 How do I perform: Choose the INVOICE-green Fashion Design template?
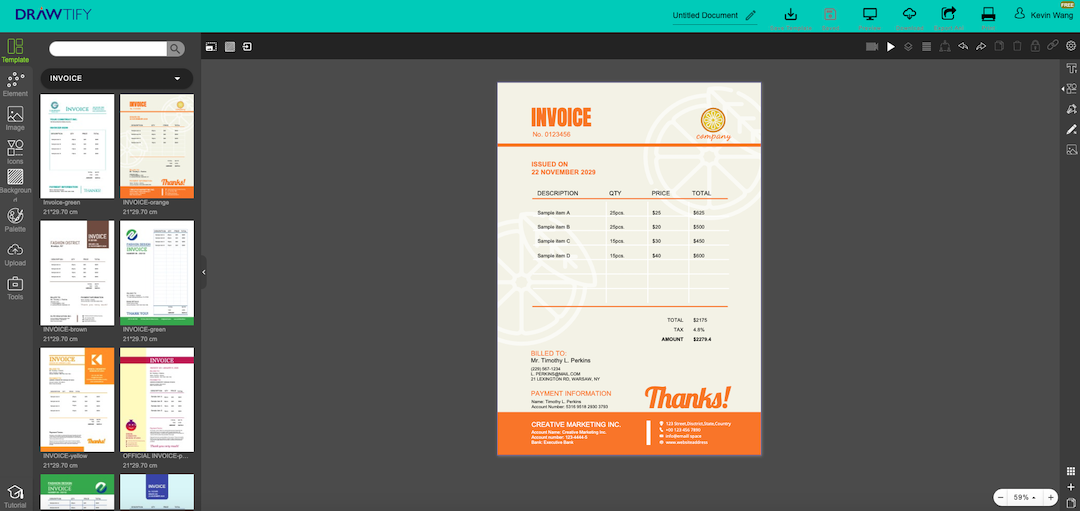(x=157, y=273)
